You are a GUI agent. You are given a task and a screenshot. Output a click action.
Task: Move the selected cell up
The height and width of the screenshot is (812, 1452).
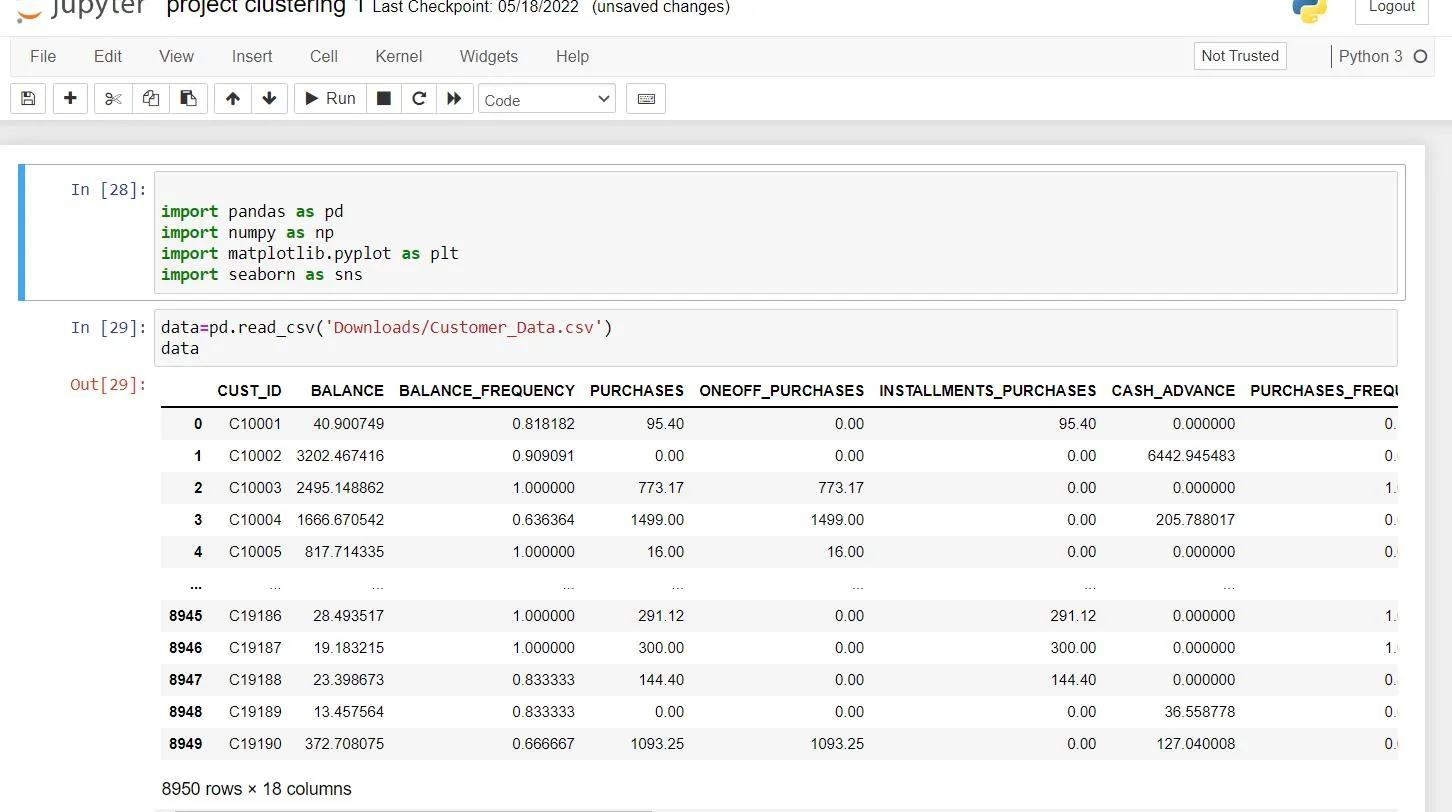[x=233, y=99]
